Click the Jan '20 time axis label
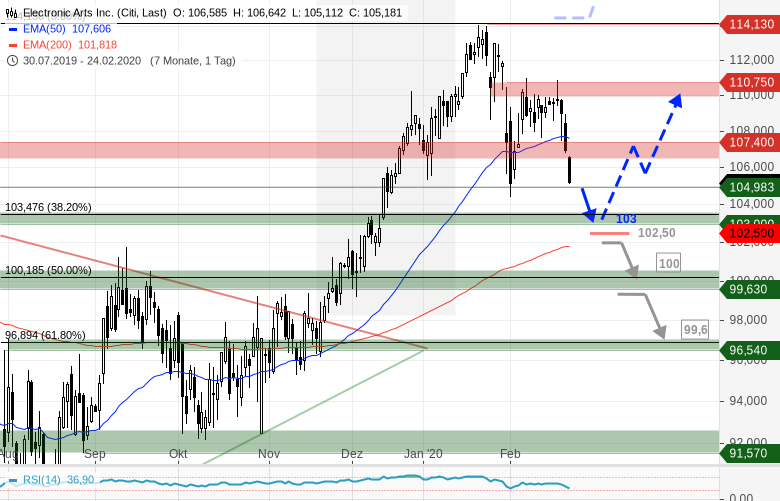This screenshot has width=780, height=501. click(422, 453)
